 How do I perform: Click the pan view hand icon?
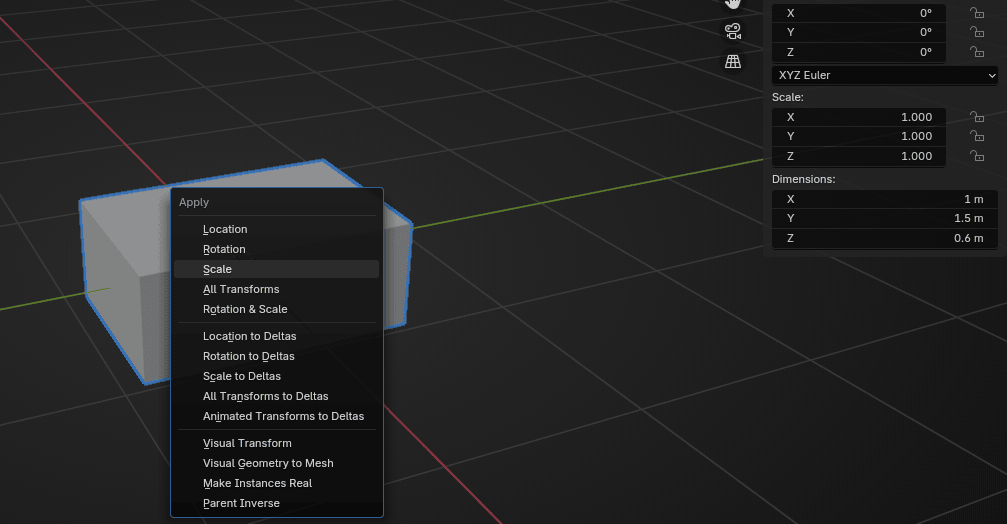coord(733,4)
